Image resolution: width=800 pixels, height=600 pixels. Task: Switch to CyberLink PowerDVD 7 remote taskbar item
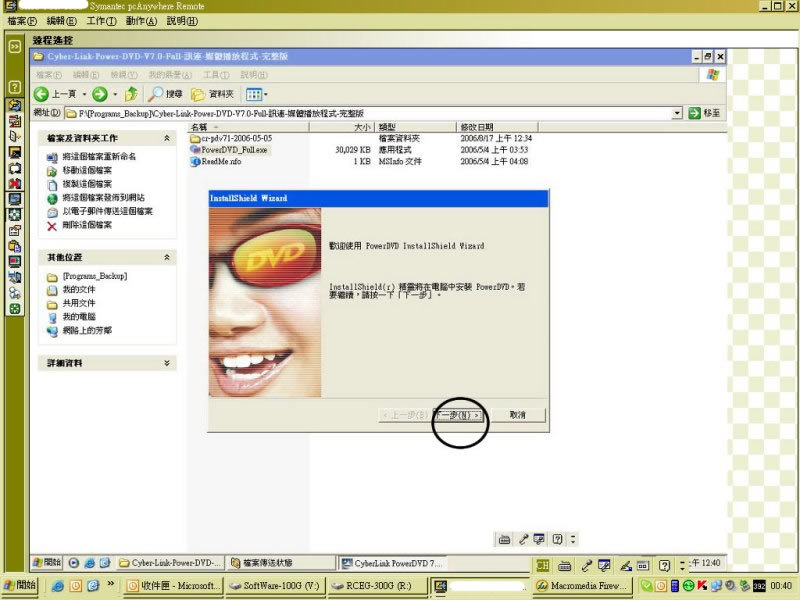(392, 563)
